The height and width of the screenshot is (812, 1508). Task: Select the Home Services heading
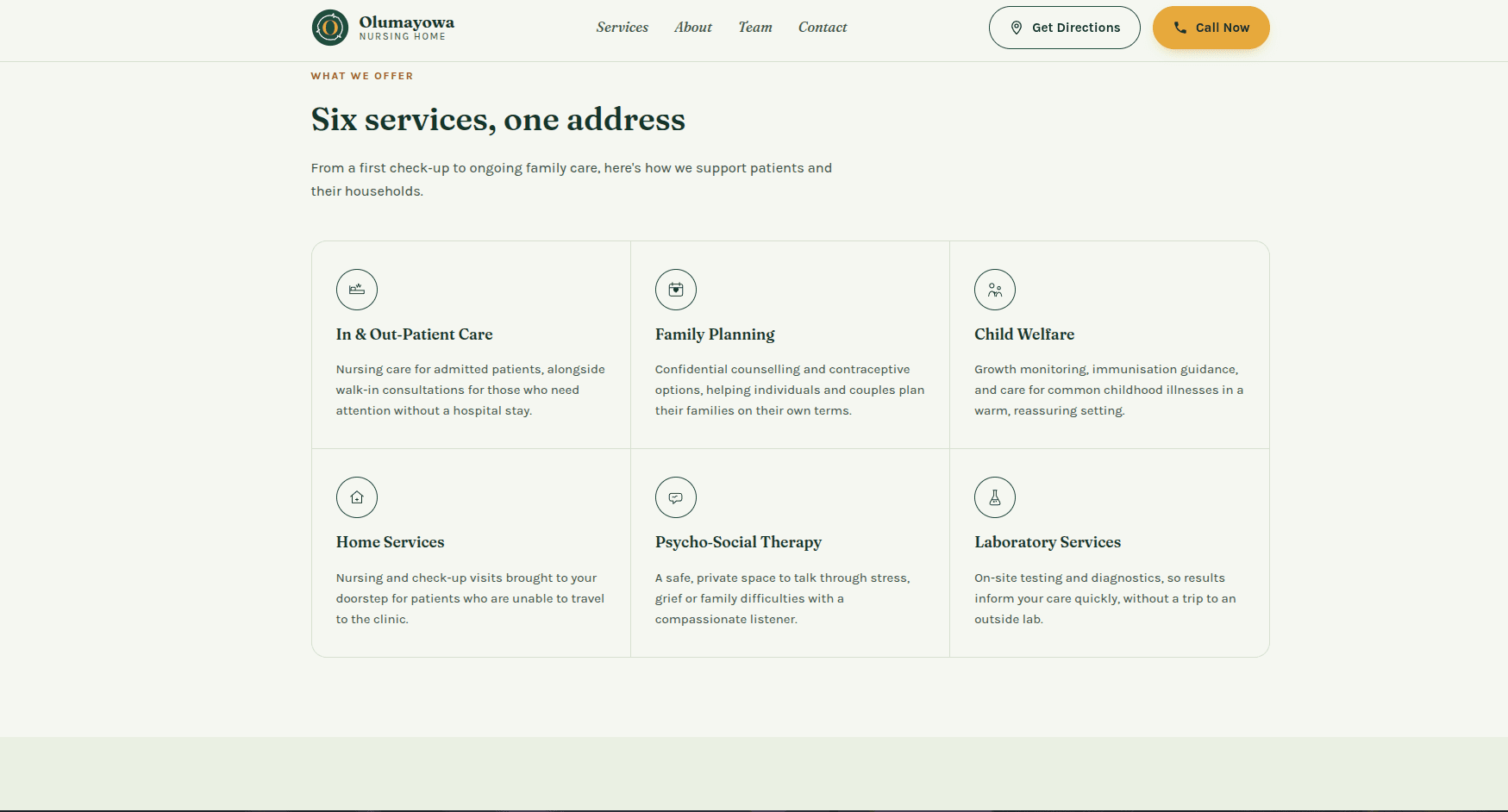click(390, 542)
